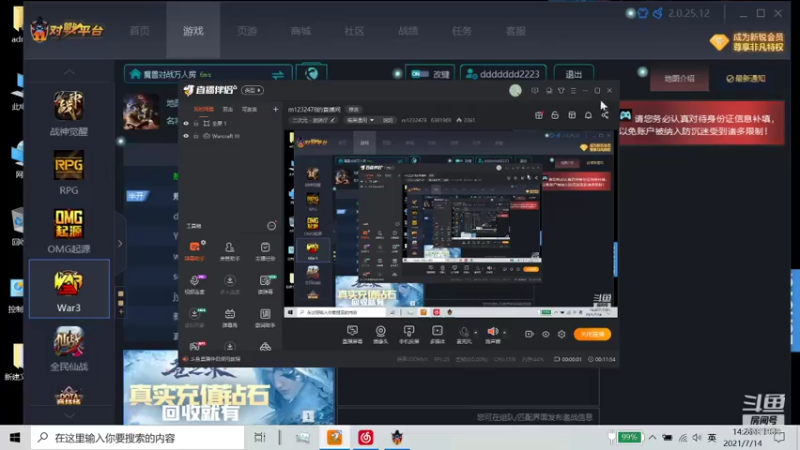The height and width of the screenshot is (450, 800).
Task: Open 弹幕助手 tool in stream companion
Action: coord(194,251)
